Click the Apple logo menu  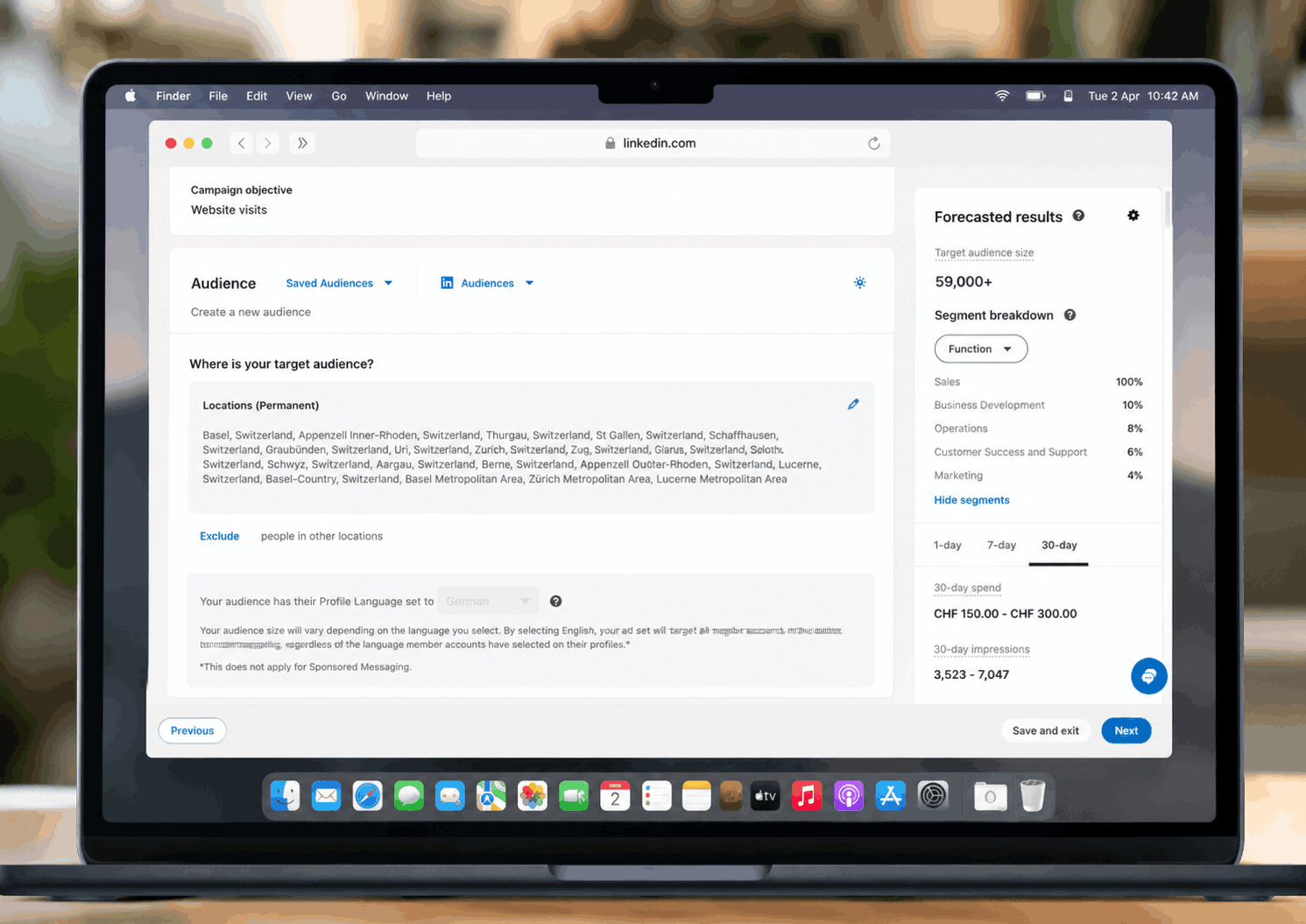(131, 95)
